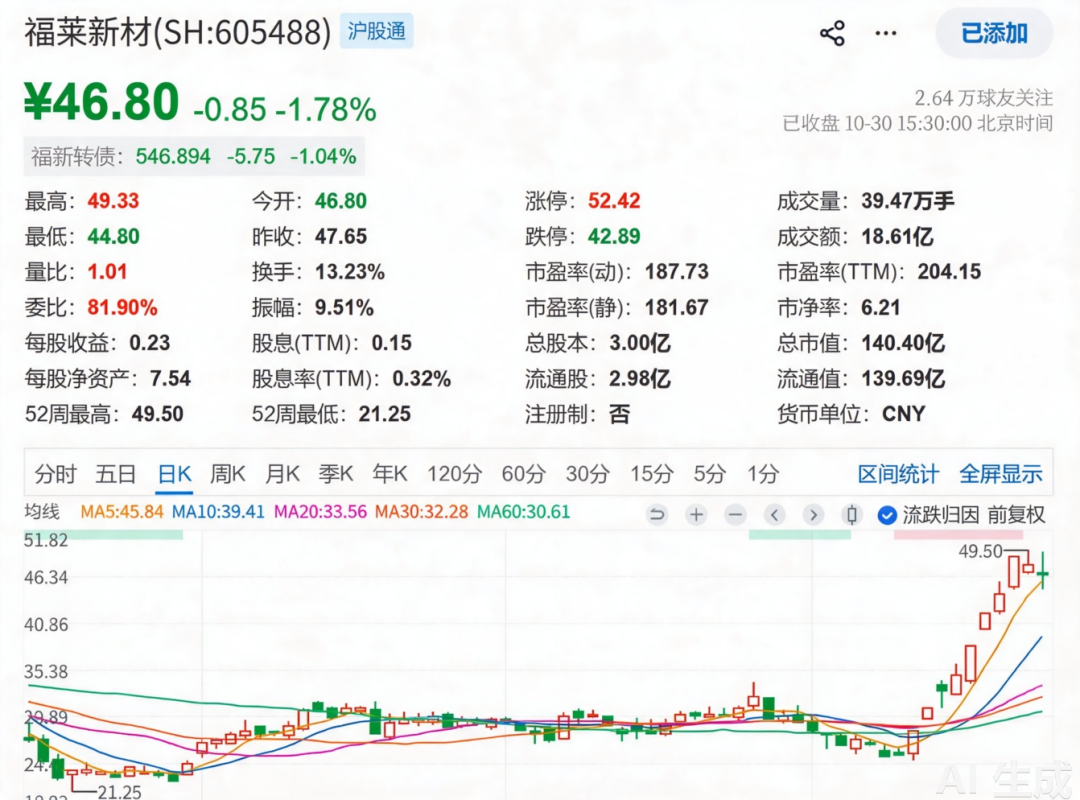Open the 福新转债 bond quote row

coord(194,156)
